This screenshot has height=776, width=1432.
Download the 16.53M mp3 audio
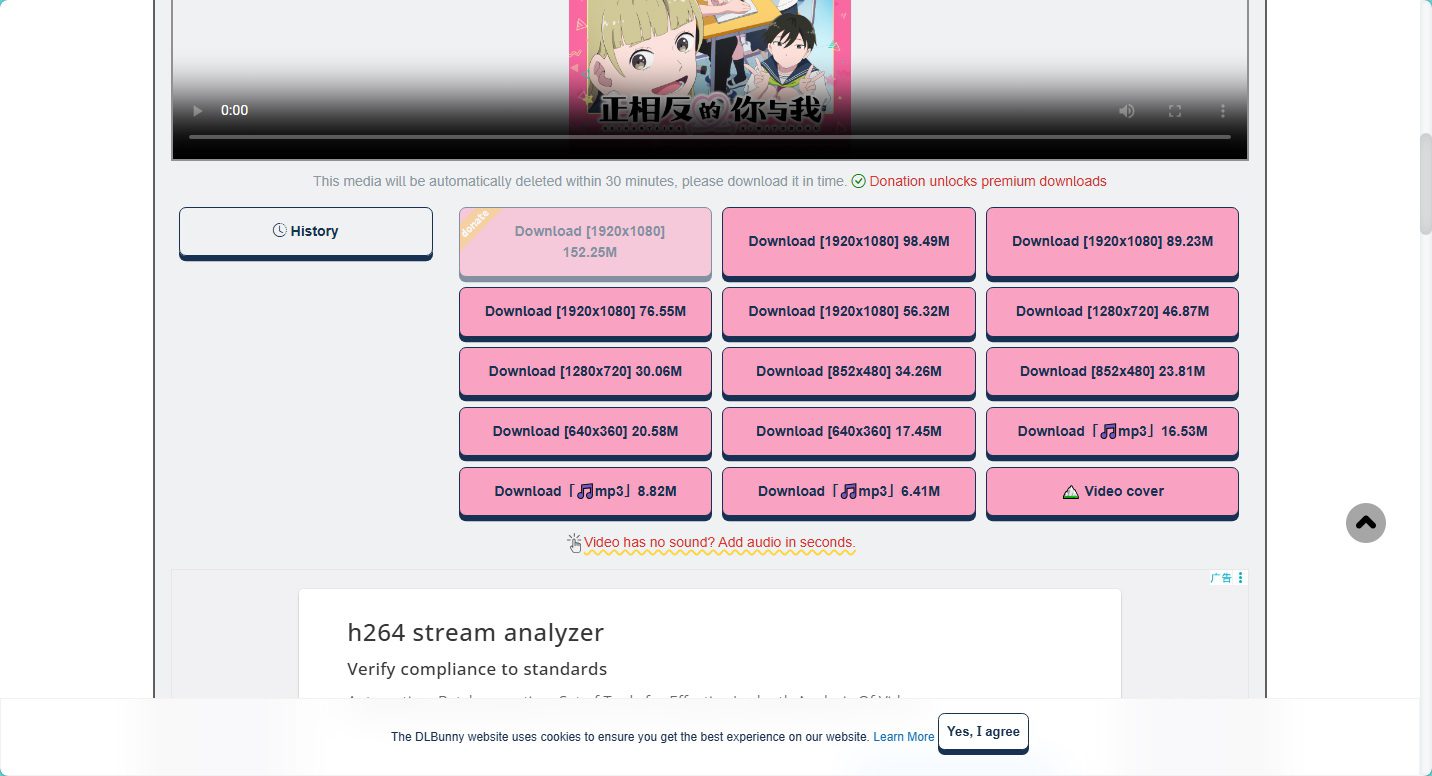coord(1112,431)
